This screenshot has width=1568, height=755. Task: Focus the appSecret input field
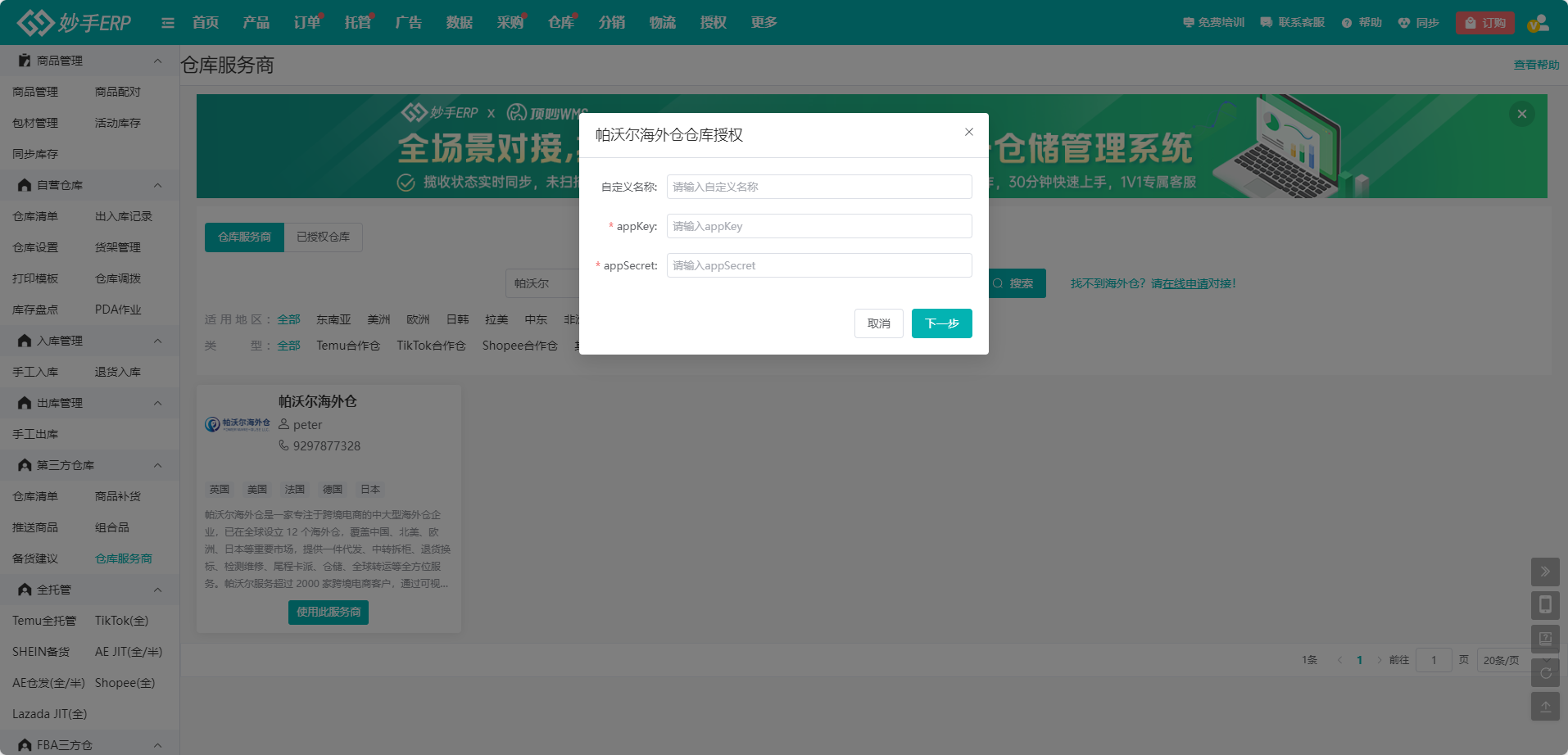click(x=818, y=265)
